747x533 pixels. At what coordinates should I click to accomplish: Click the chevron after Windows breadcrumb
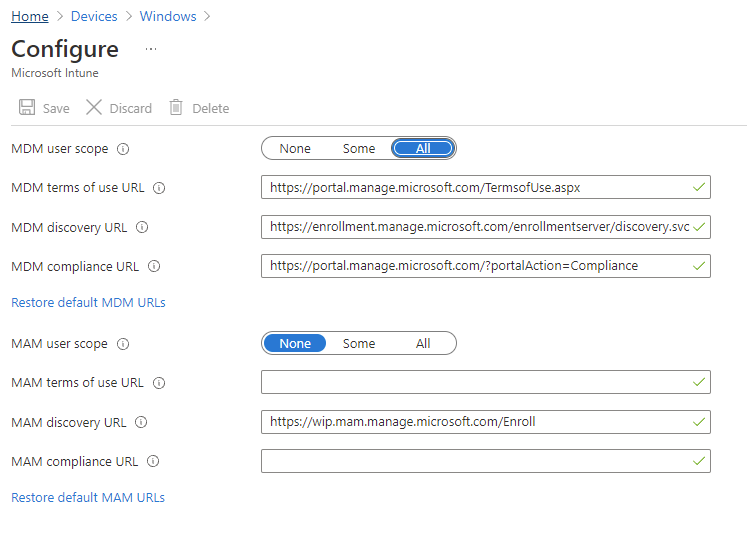point(207,16)
